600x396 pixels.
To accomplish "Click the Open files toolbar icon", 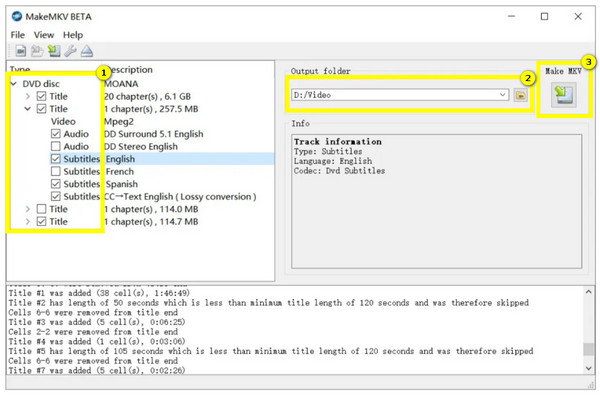I will point(21,51).
